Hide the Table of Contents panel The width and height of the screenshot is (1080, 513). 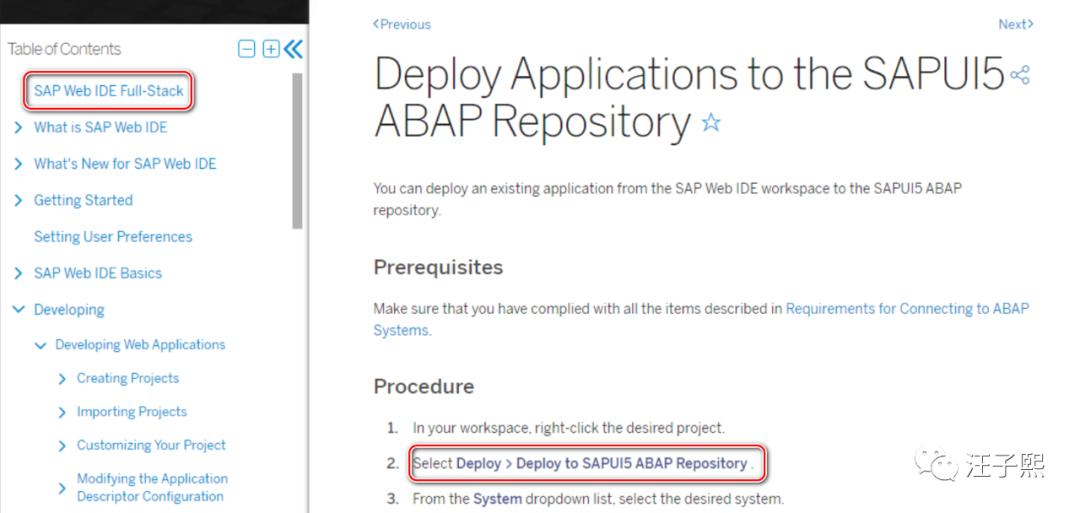coord(293,49)
